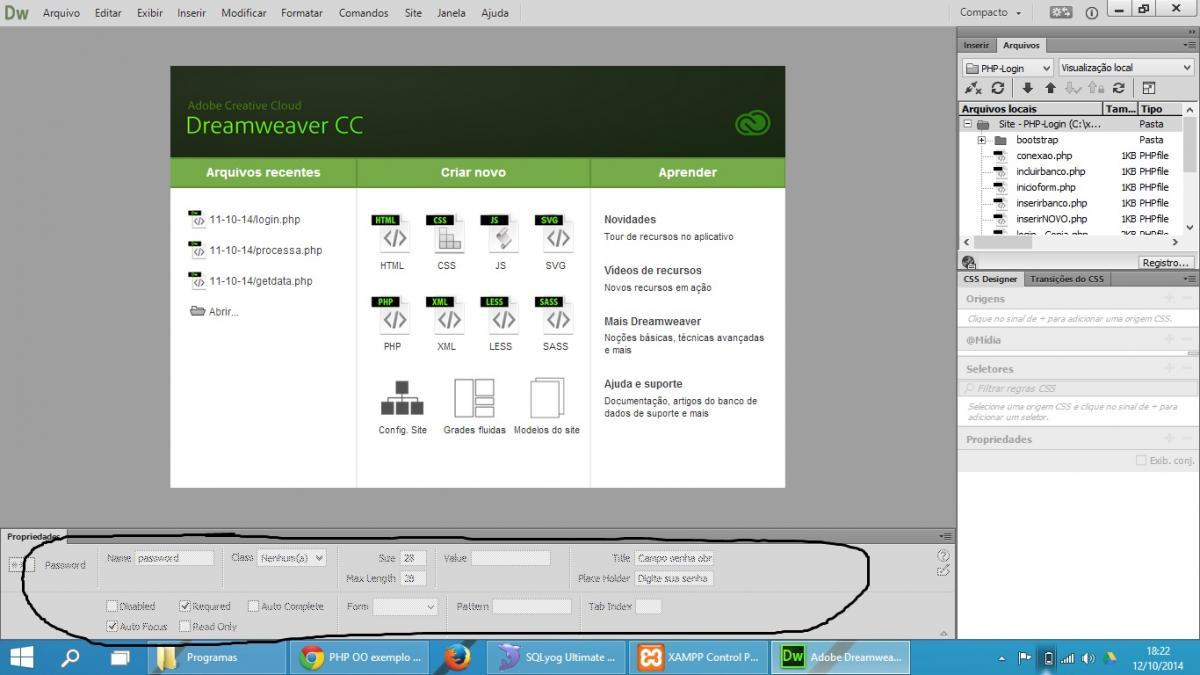Switch to the Inserir tab
The height and width of the screenshot is (675, 1200).
[x=976, y=45]
